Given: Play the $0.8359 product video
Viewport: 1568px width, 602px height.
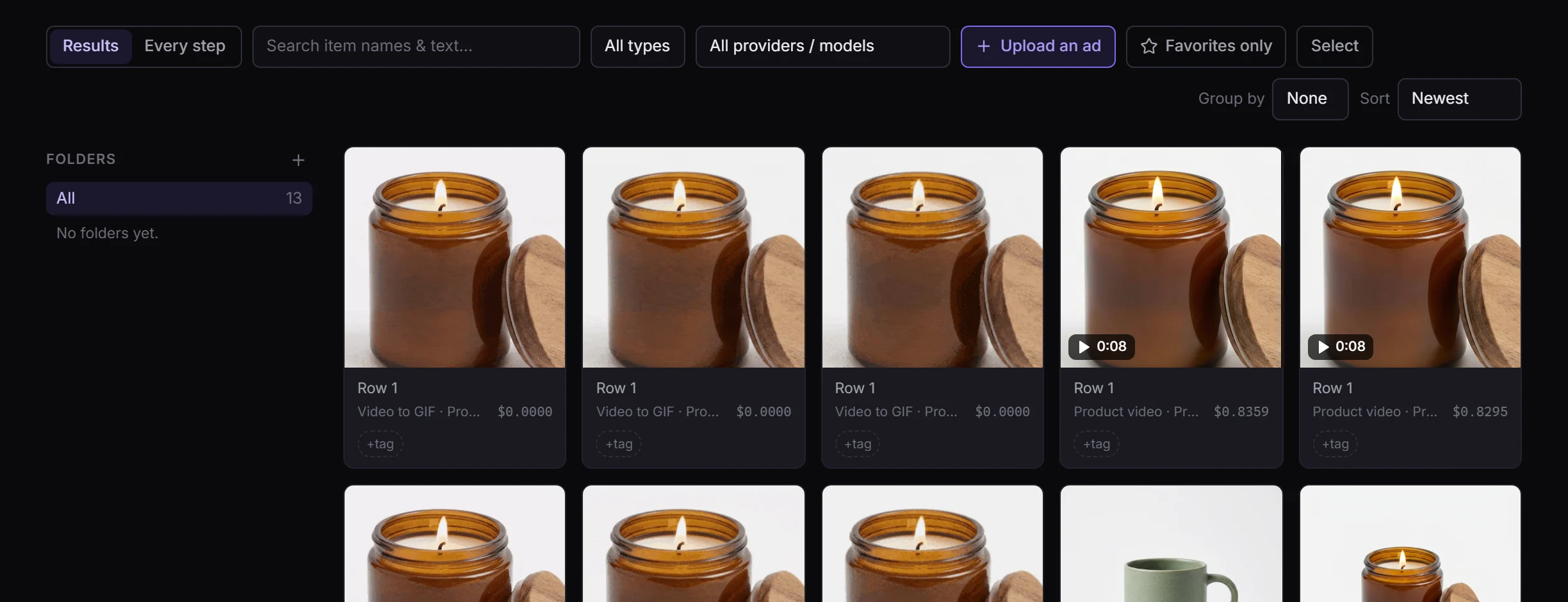Looking at the screenshot, I should [x=1101, y=346].
